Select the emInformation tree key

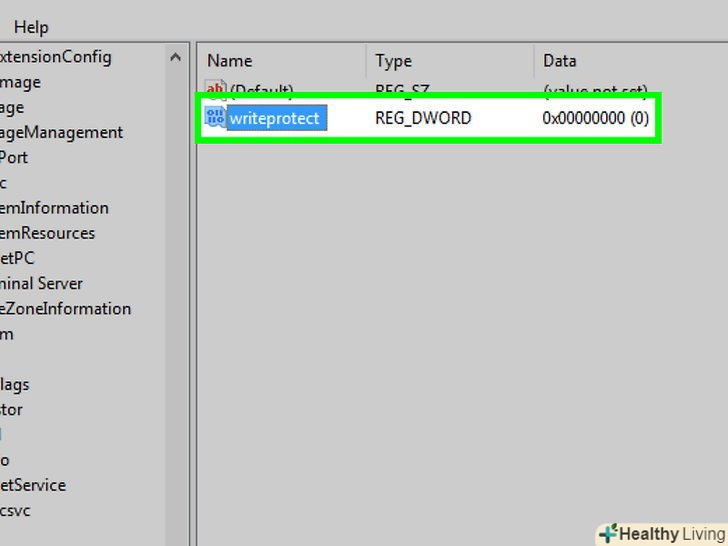point(54,208)
